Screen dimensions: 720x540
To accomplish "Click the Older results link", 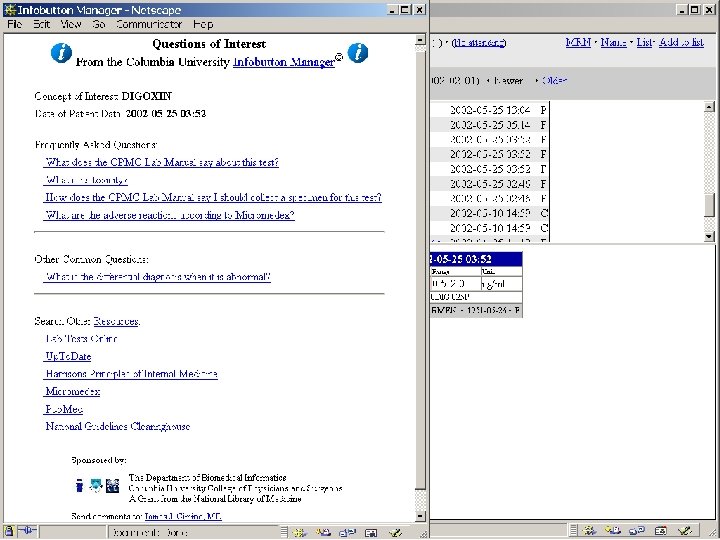I will pyautogui.click(x=555, y=80).
